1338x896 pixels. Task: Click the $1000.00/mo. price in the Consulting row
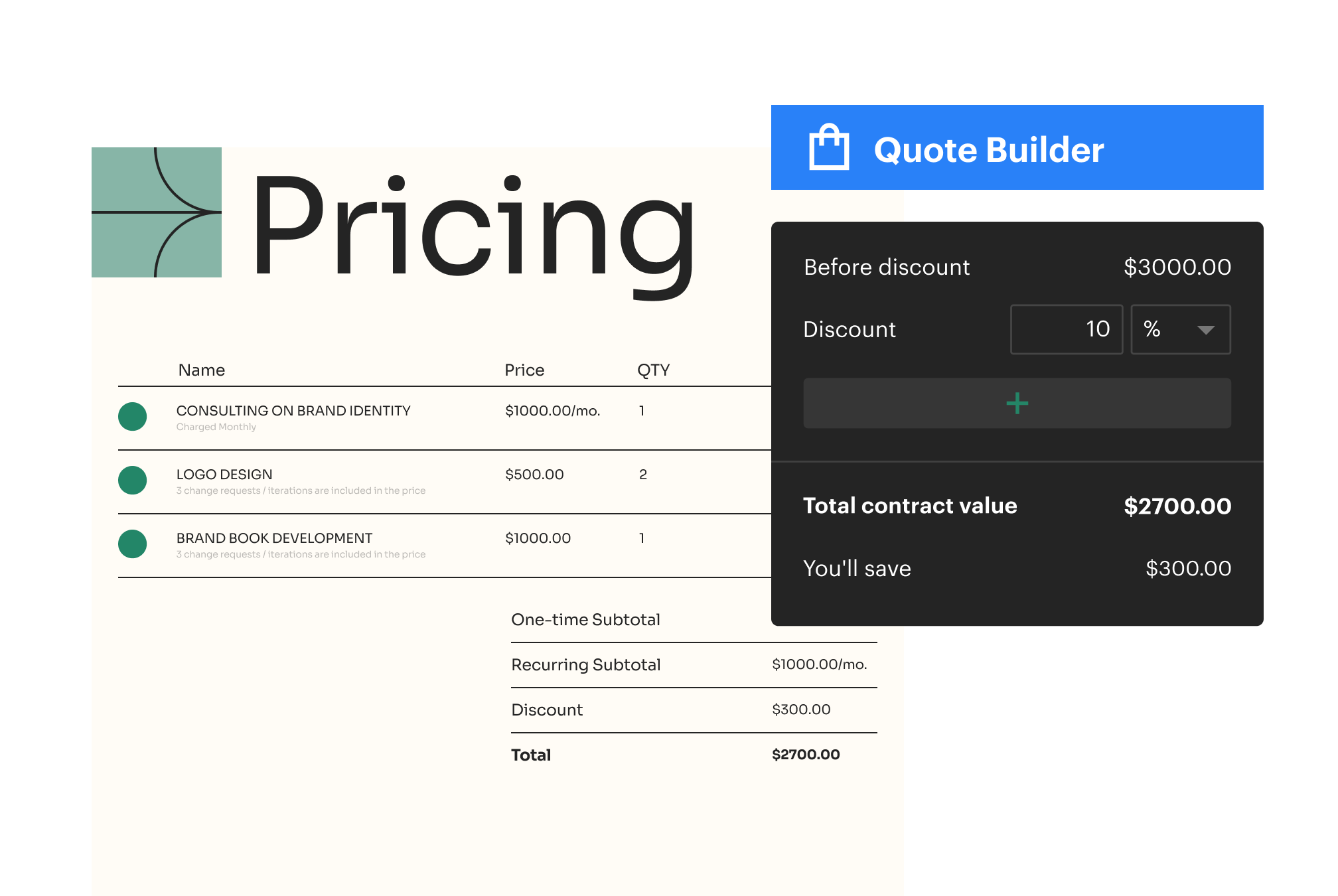coord(552,411)
